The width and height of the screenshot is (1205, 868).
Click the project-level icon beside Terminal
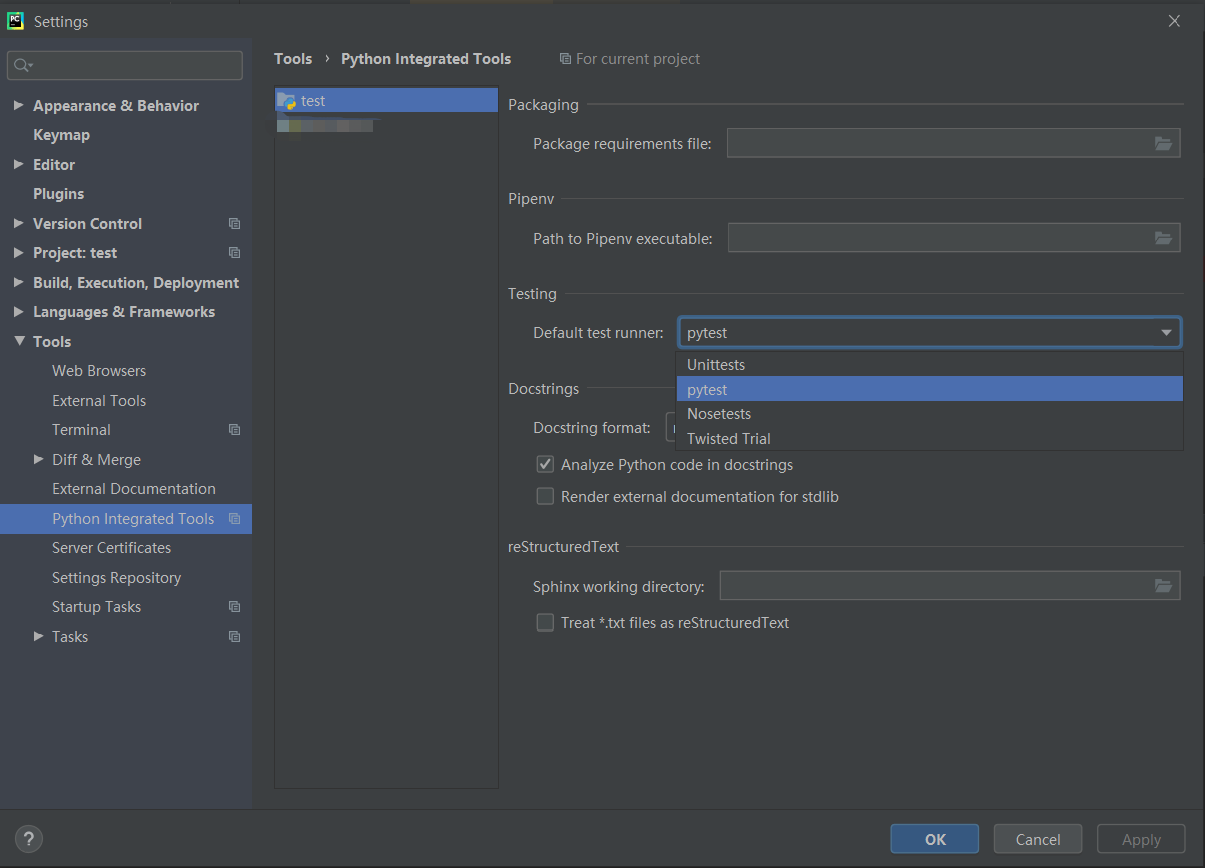point(234,430)
